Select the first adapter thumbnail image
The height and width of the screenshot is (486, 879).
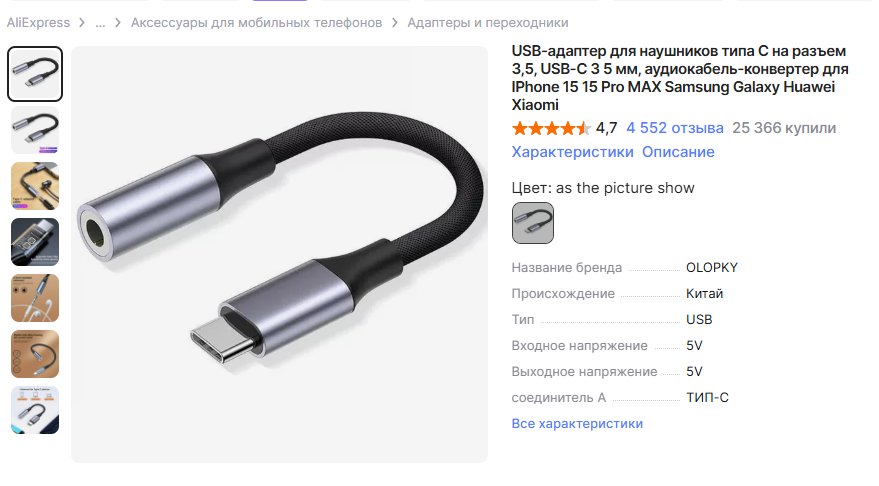click(35, 74)
